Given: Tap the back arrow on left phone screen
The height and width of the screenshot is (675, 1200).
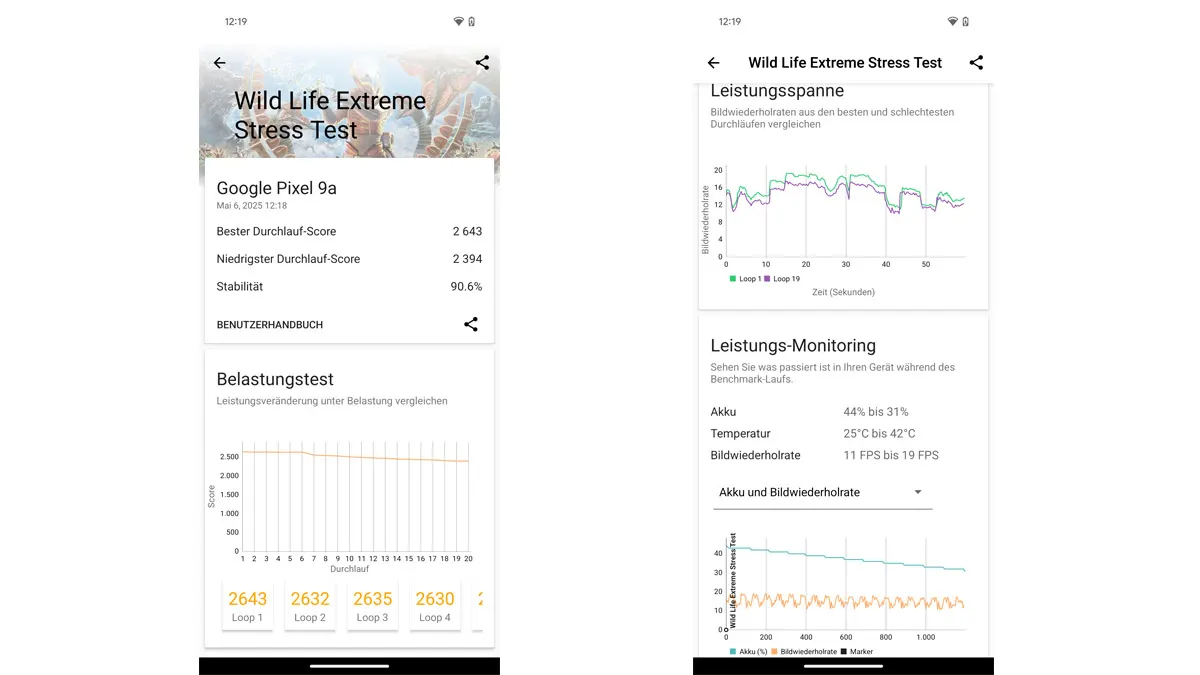Looking at the screenshot, I should point(220,63).
